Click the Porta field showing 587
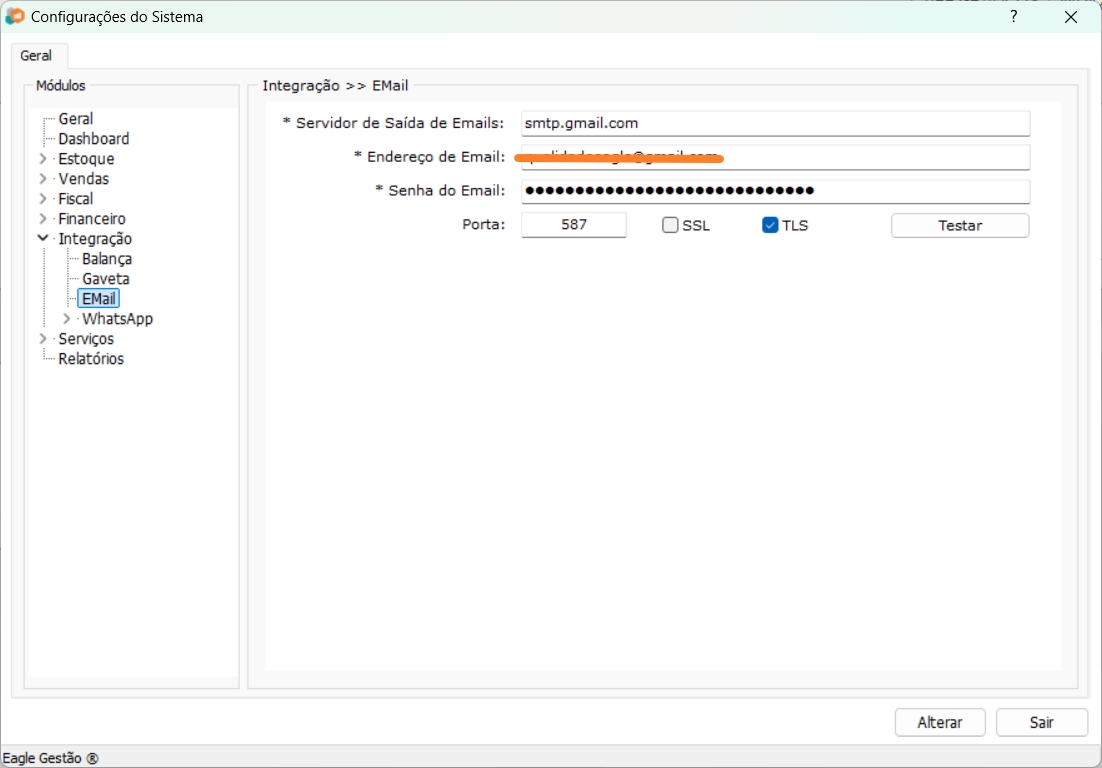This screenshot has width=1102, height=768. pos(573,225)
